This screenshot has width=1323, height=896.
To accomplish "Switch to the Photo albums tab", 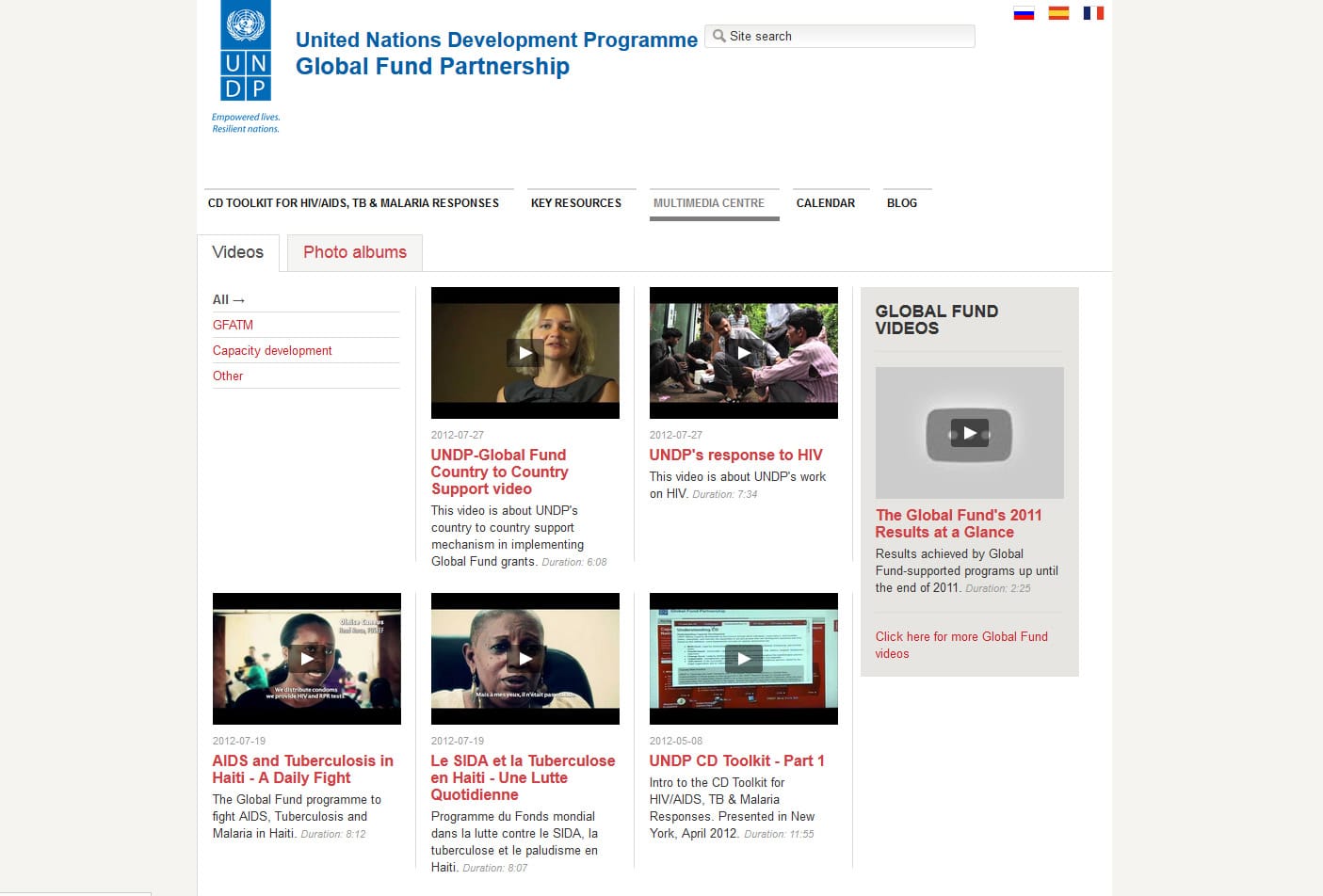I will [355, 252].
